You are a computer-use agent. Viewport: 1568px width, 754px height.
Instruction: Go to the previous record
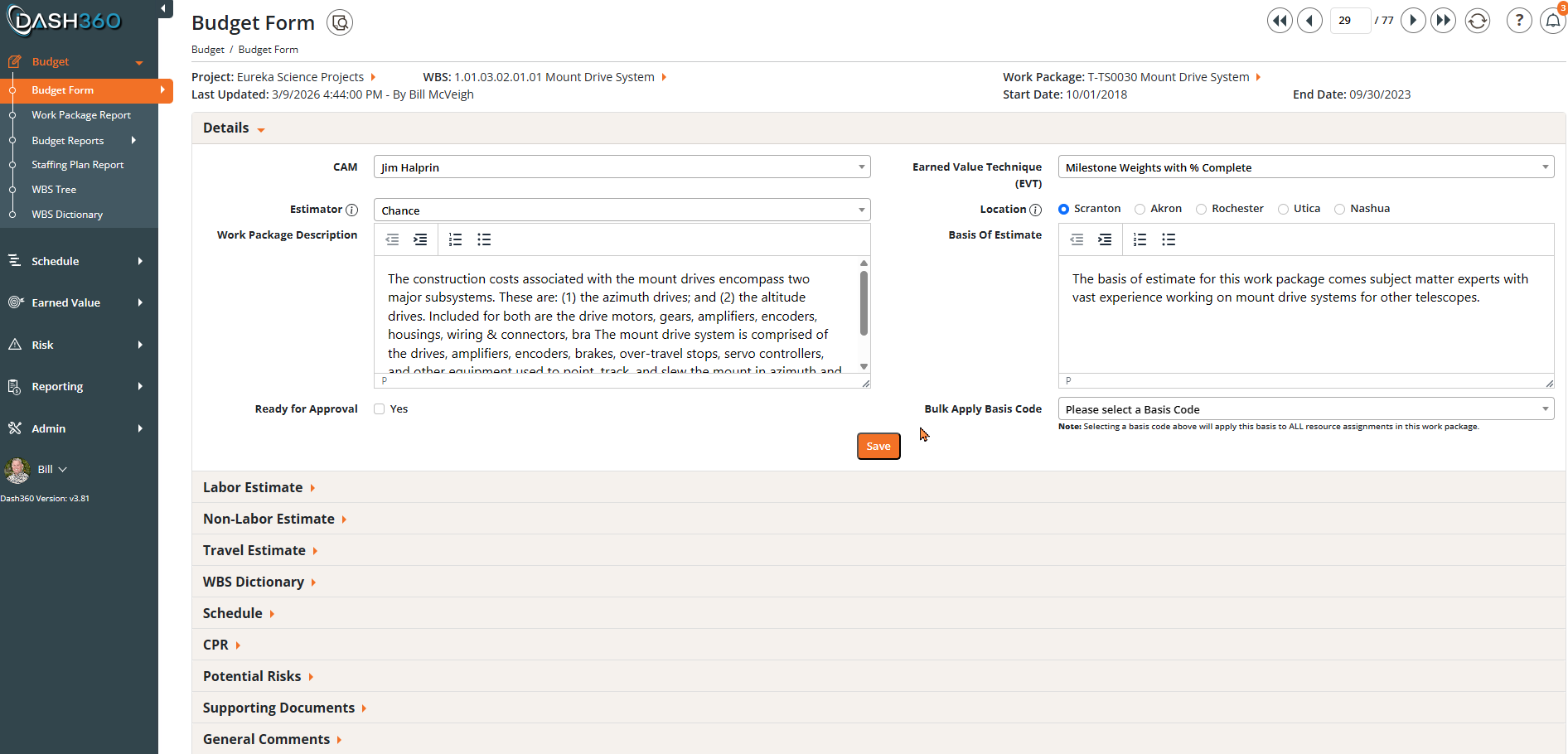(x=1309, y=21)
